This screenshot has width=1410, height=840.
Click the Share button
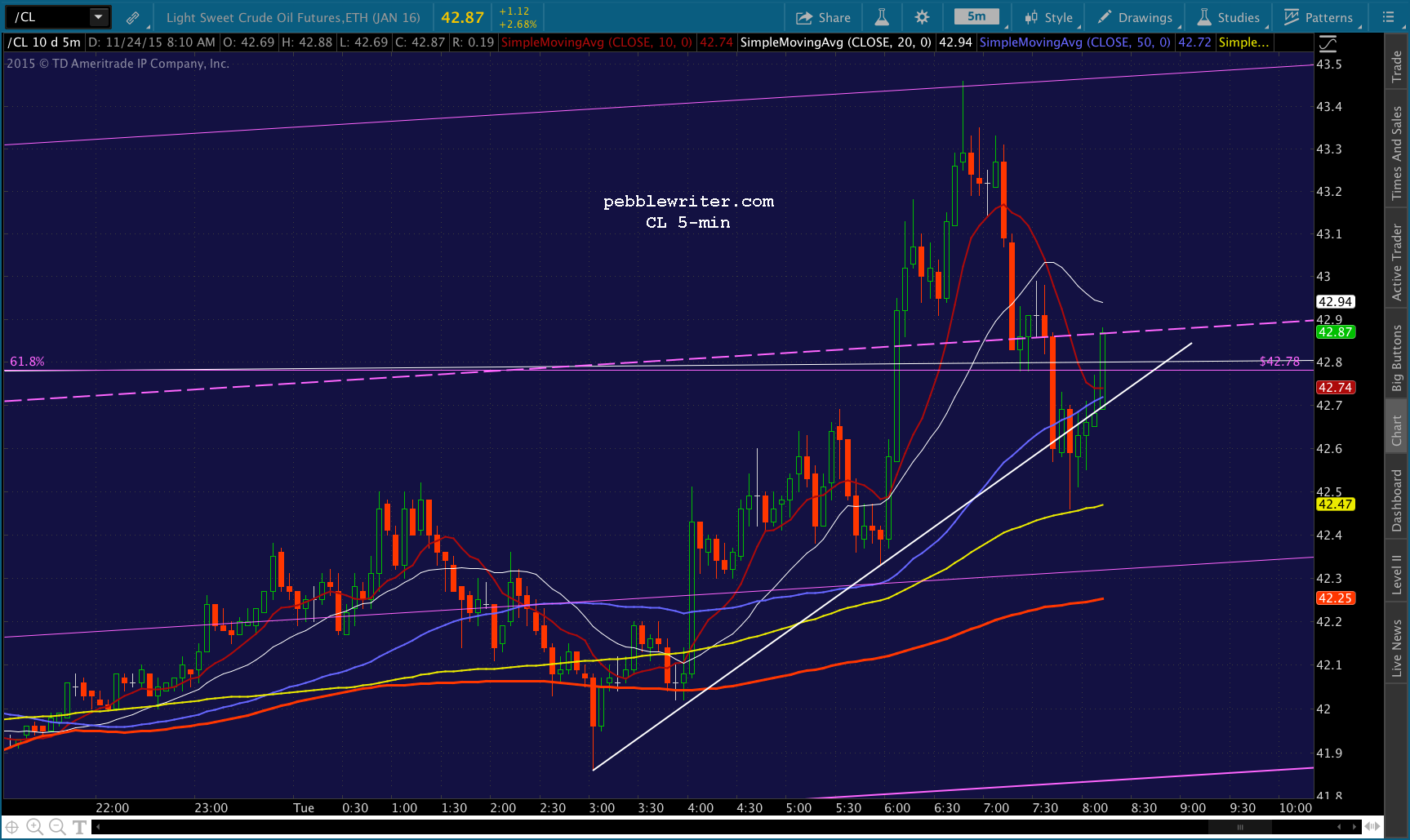pos(824,17)
